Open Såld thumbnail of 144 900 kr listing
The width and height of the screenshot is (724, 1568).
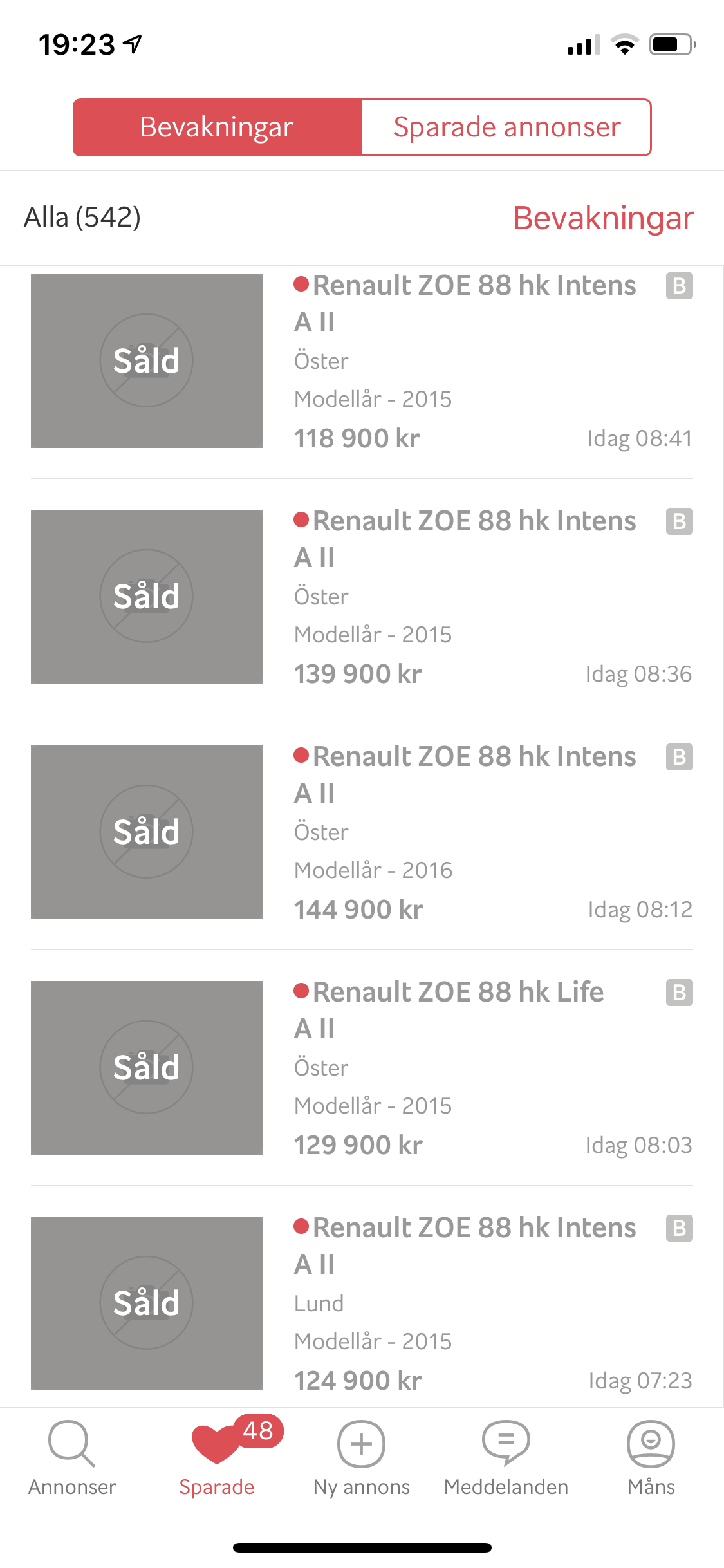pos(147,832)
